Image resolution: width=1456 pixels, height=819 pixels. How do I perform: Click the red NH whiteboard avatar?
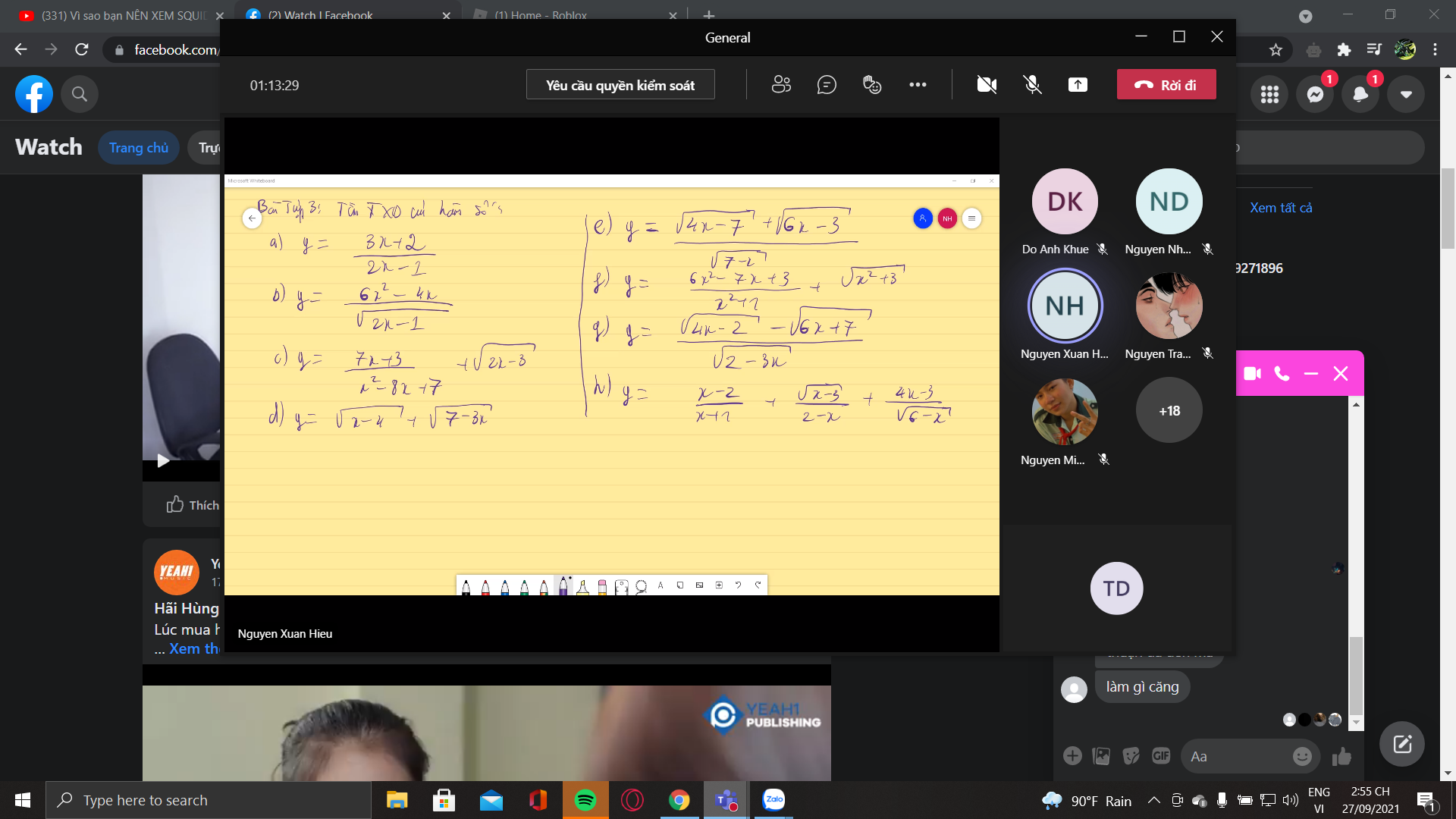click(947, 218)
